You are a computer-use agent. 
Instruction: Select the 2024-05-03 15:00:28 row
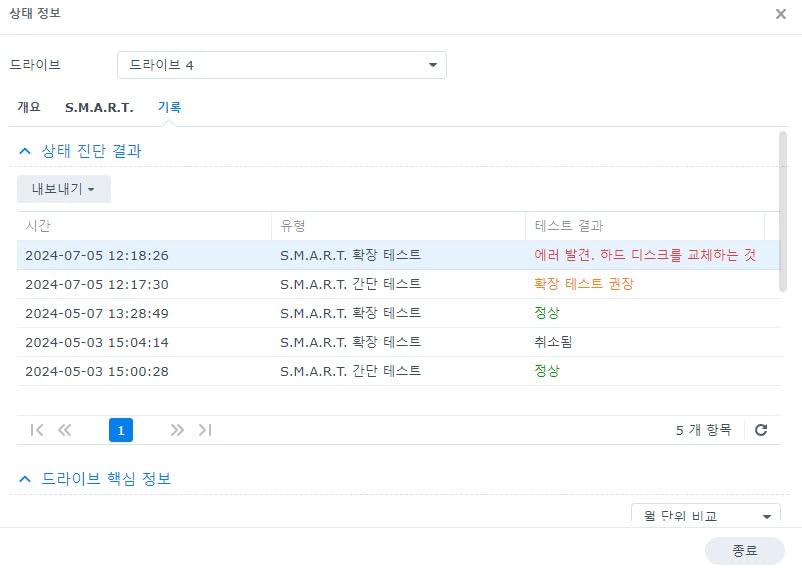398,371
